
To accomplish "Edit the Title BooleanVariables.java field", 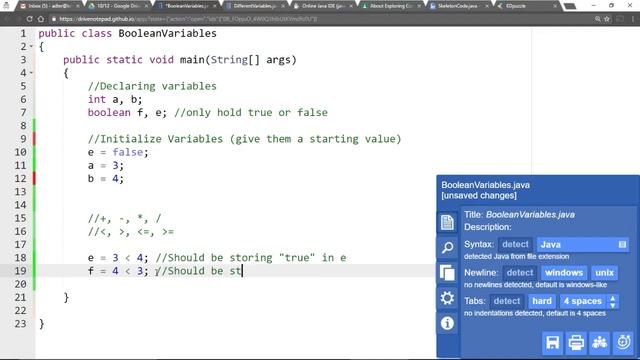I will (x=530, y=215).
